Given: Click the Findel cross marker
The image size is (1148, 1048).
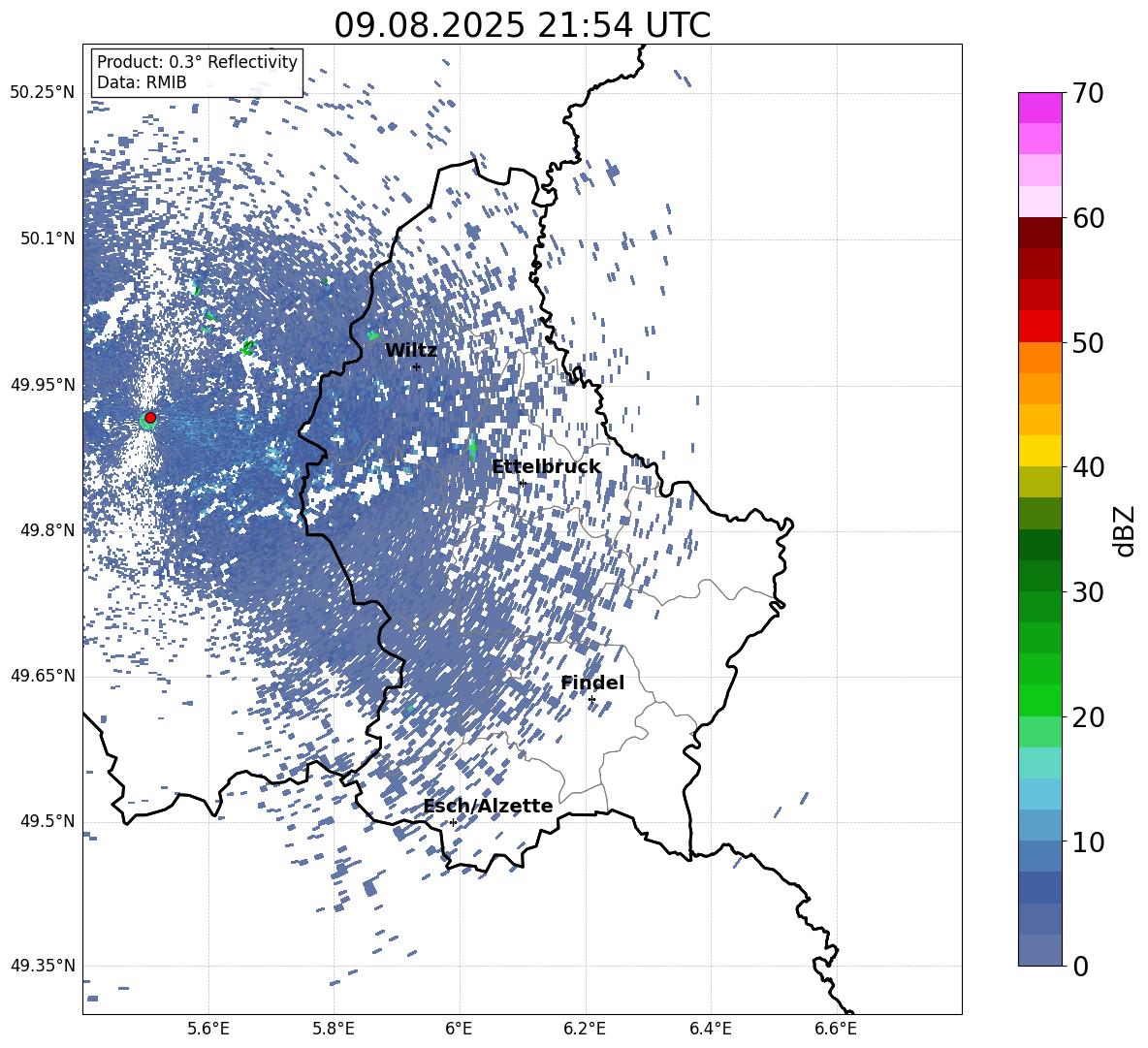Looking at the screenshot, I should point(591,699).
